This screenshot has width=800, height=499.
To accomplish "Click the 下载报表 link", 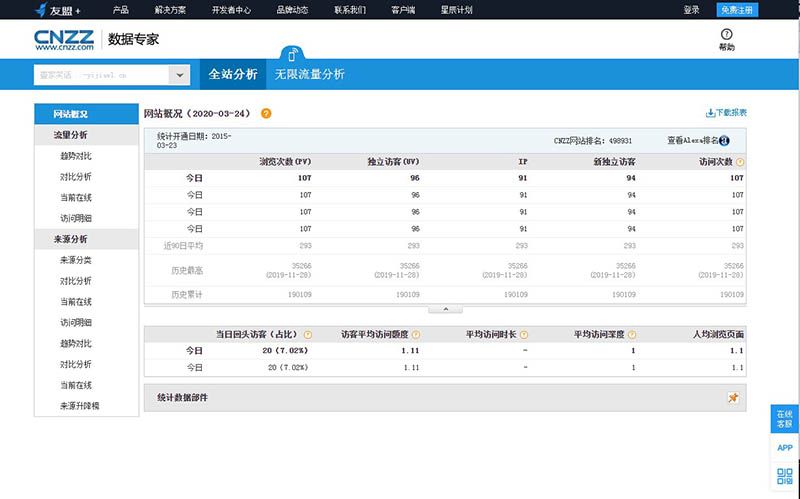I will (x=731, y=113).
